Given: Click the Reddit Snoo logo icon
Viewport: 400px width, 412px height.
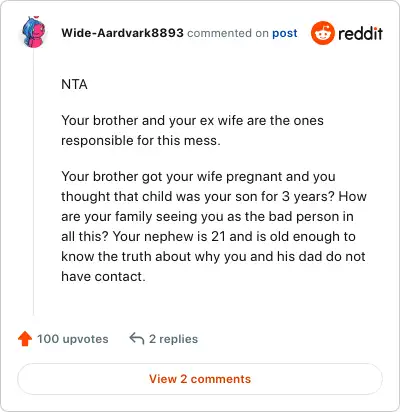Looking at the screenshot, I should tap(322, 33).
